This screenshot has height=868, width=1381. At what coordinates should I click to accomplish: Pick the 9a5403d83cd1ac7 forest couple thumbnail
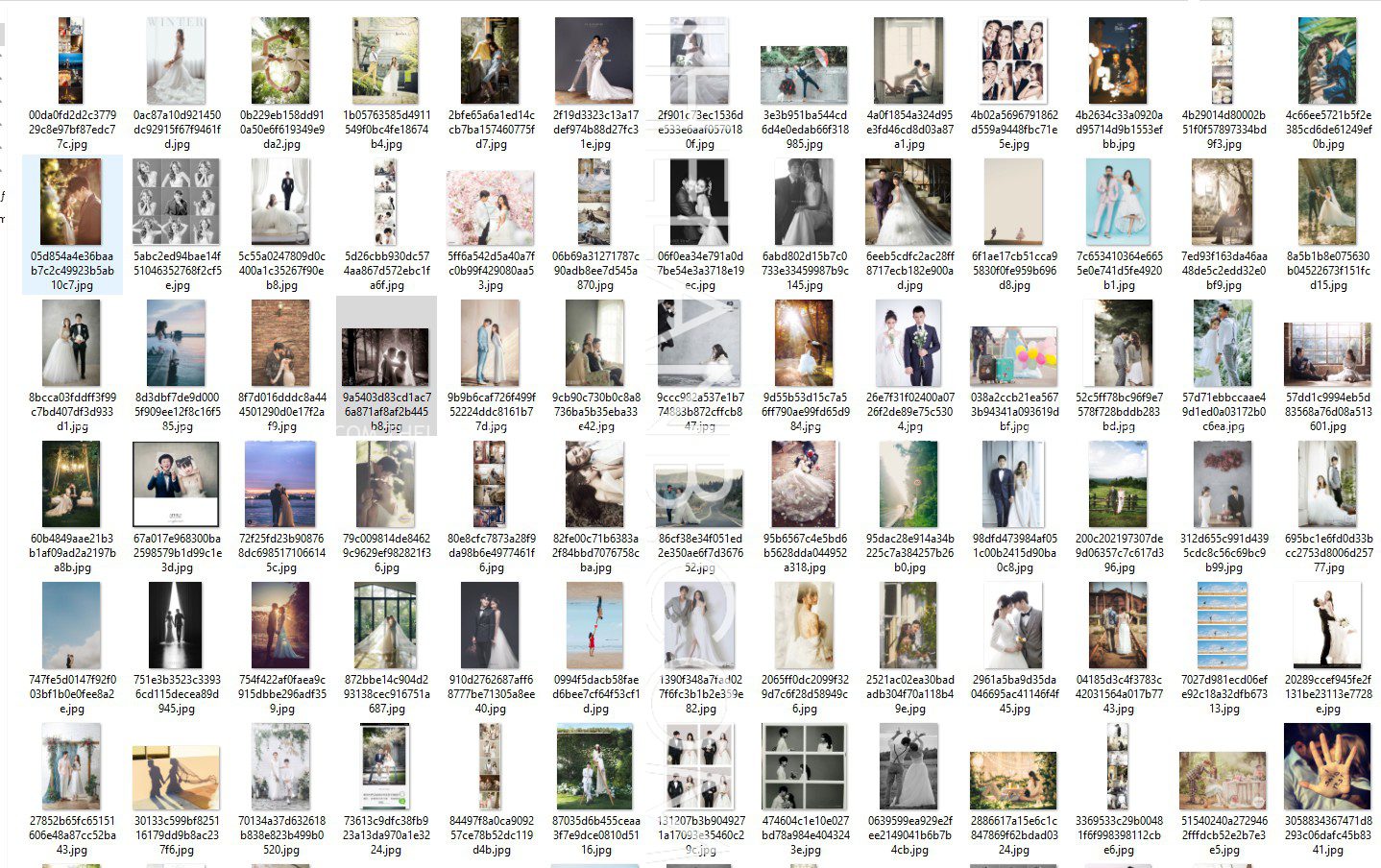386,357
